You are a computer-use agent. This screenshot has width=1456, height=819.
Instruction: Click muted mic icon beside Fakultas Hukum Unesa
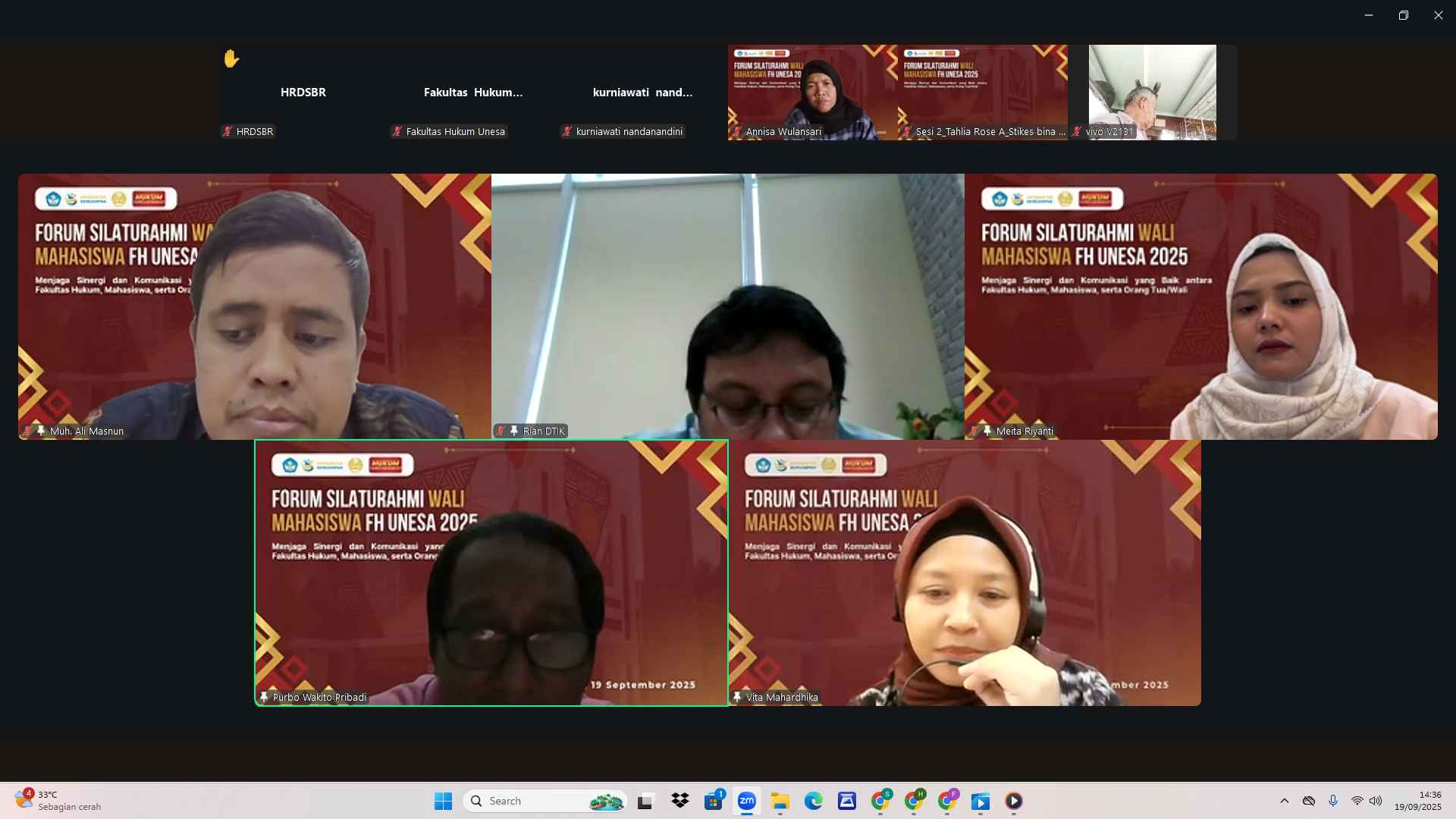coord(397,131)
